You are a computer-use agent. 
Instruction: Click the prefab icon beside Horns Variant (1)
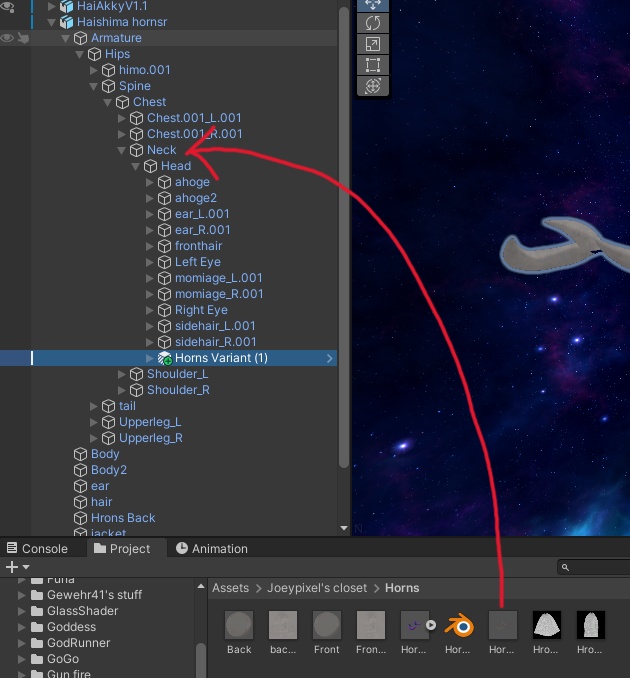tap(164, 358)
